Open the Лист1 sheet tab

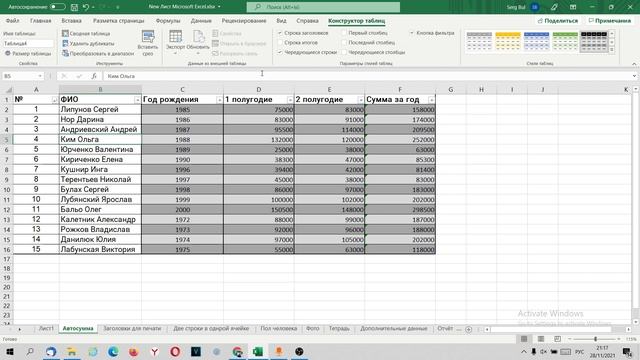pyautogui.click(x=46, y=329)
